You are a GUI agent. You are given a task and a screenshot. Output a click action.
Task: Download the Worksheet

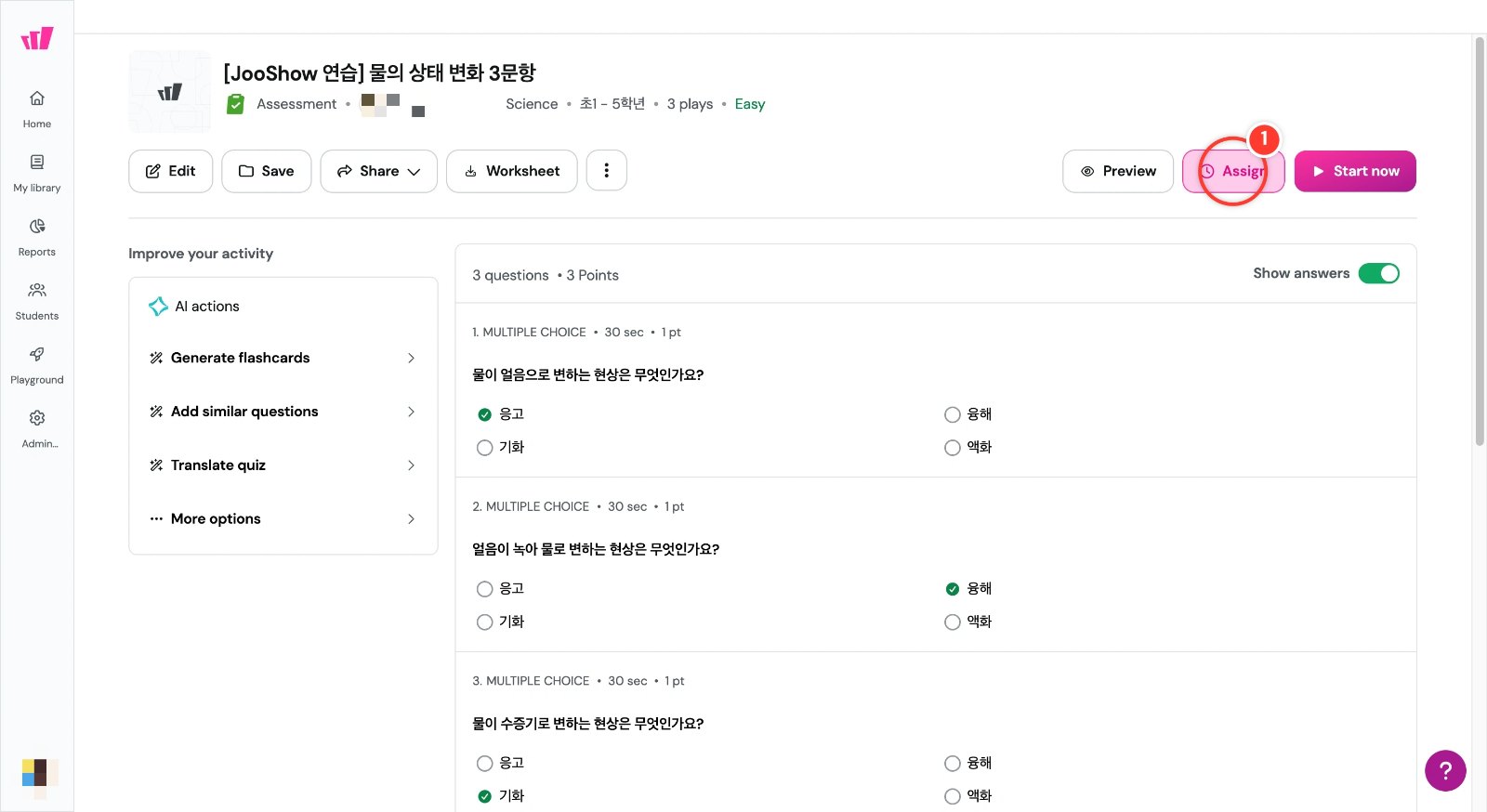click(512, 171)
